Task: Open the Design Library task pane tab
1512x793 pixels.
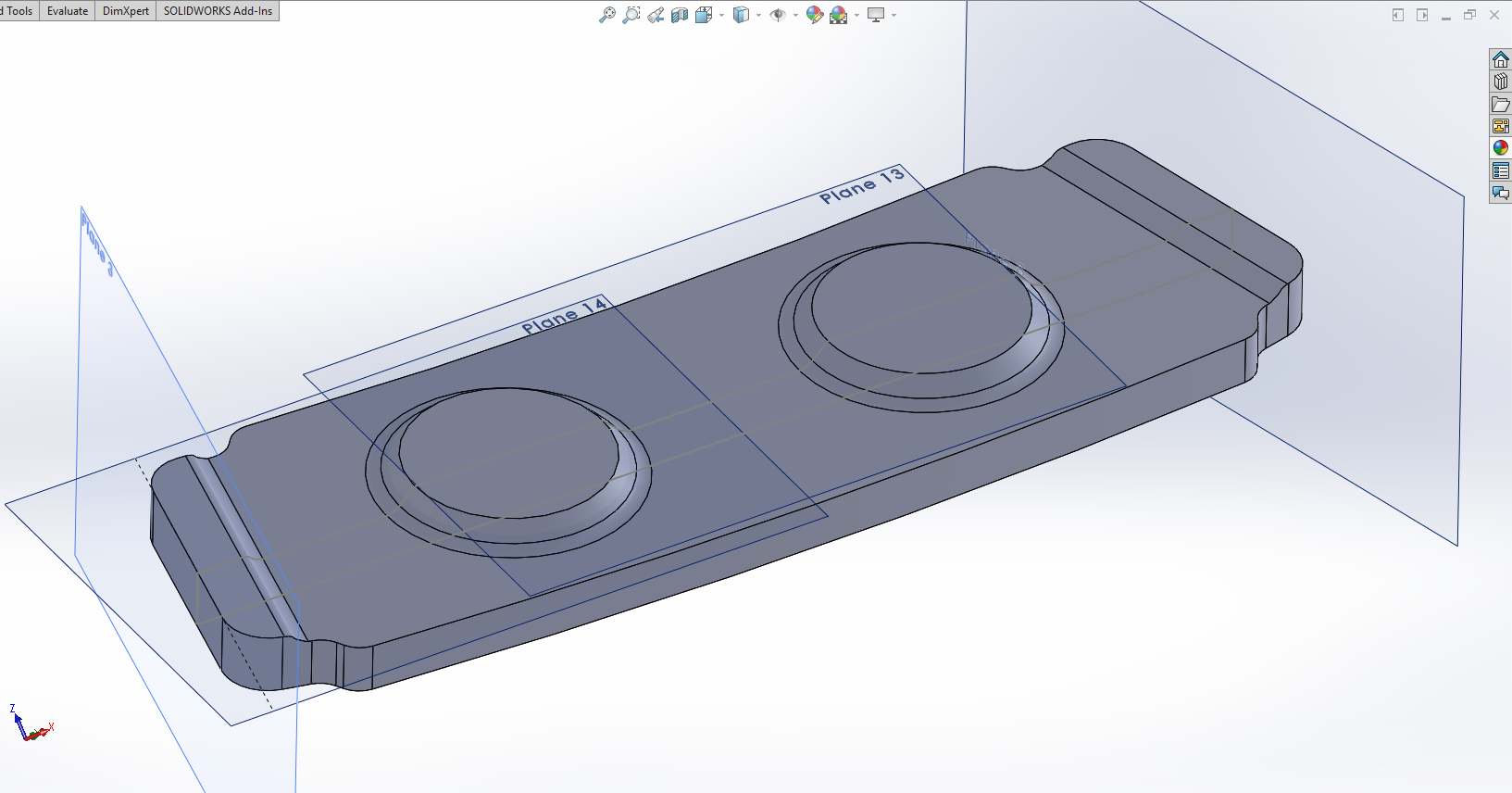Action: click(x=1500, y=82)
